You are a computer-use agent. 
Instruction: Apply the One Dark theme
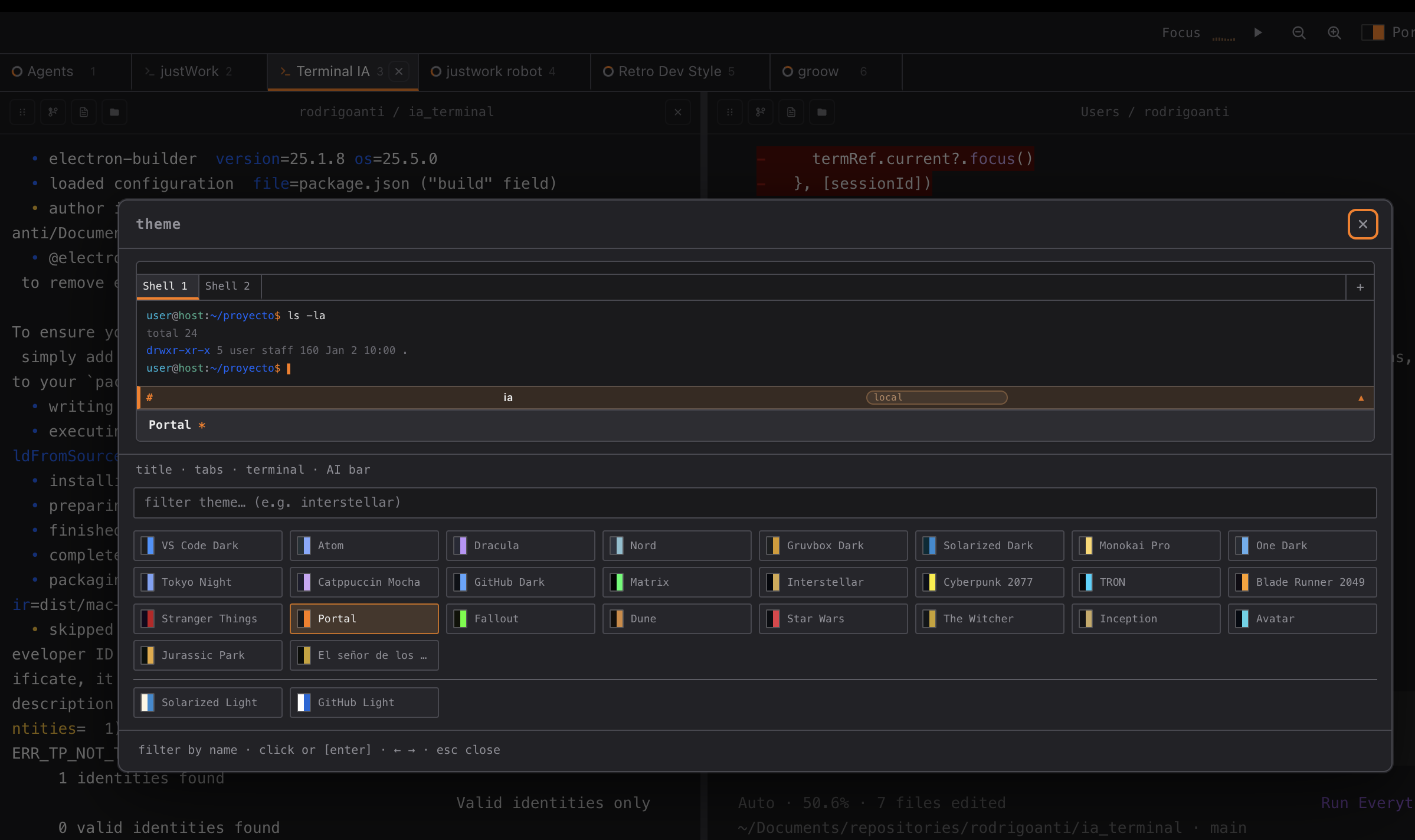[1302, 546]
